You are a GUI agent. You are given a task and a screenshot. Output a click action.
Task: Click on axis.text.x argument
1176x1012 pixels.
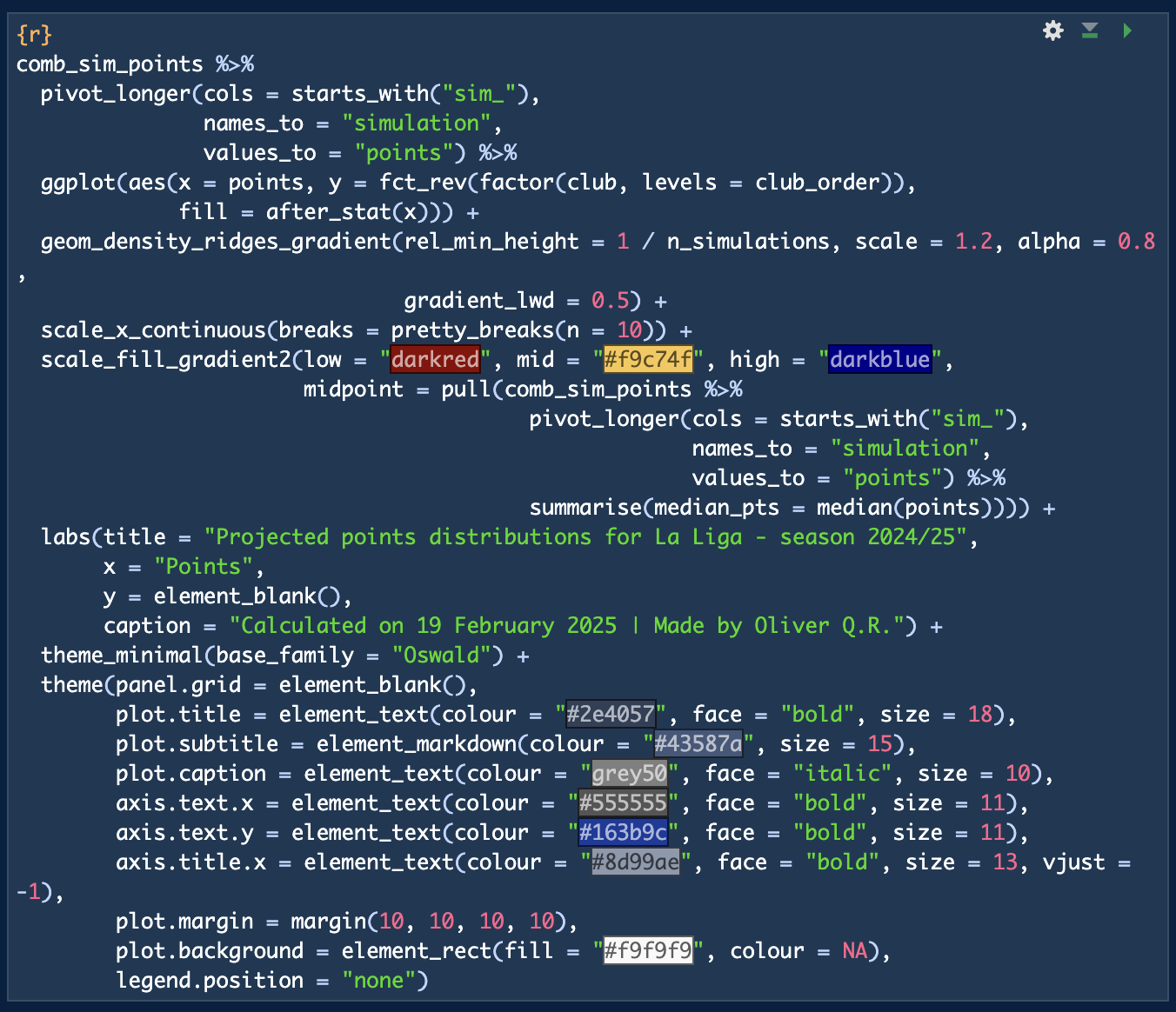coord(184,802)
